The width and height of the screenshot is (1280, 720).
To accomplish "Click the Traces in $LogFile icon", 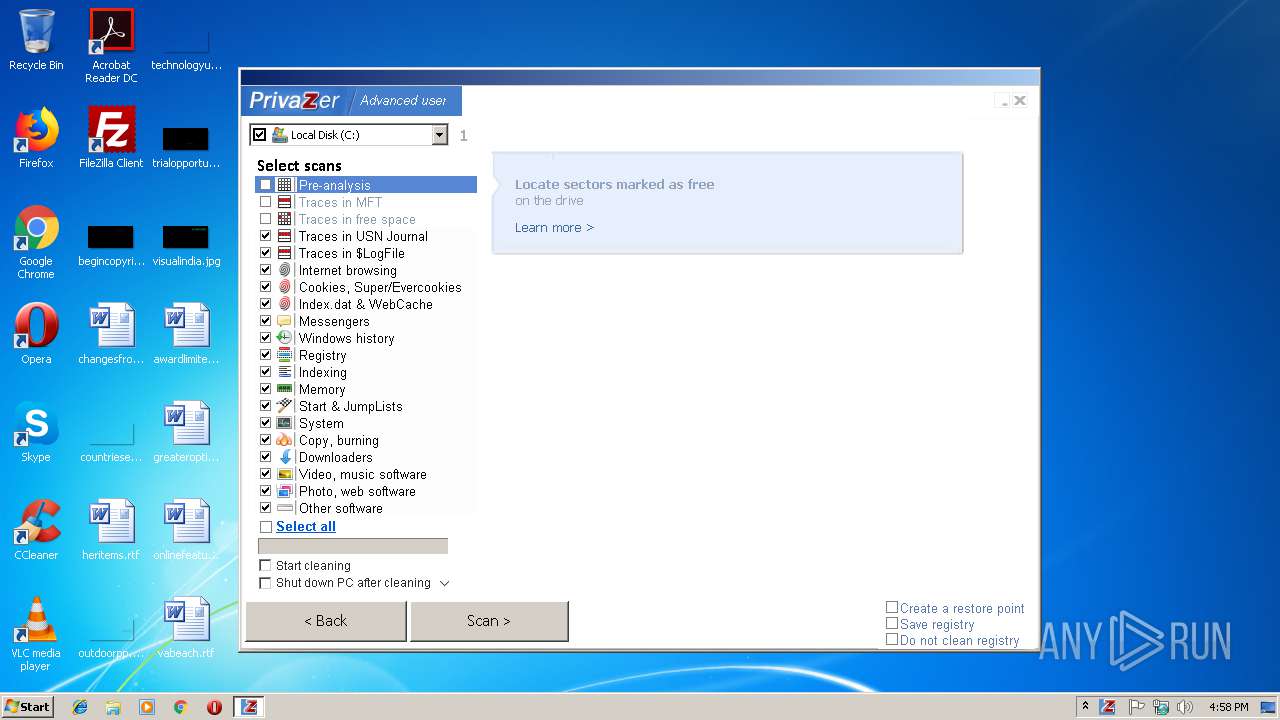I will pos(285,253).
